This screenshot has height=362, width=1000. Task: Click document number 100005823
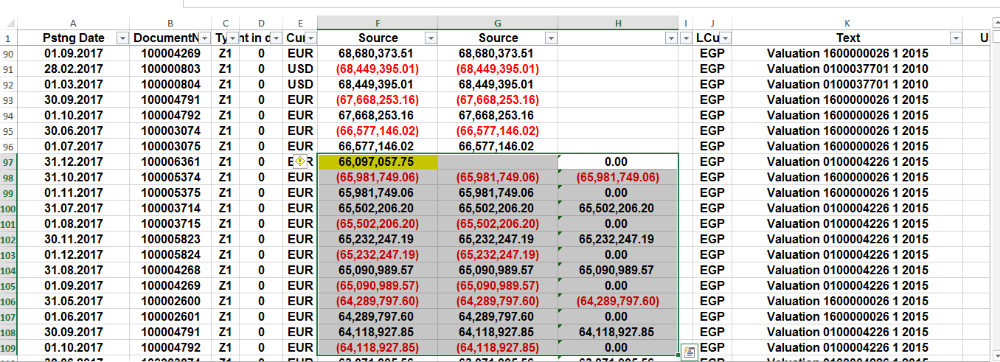point(171,239)
